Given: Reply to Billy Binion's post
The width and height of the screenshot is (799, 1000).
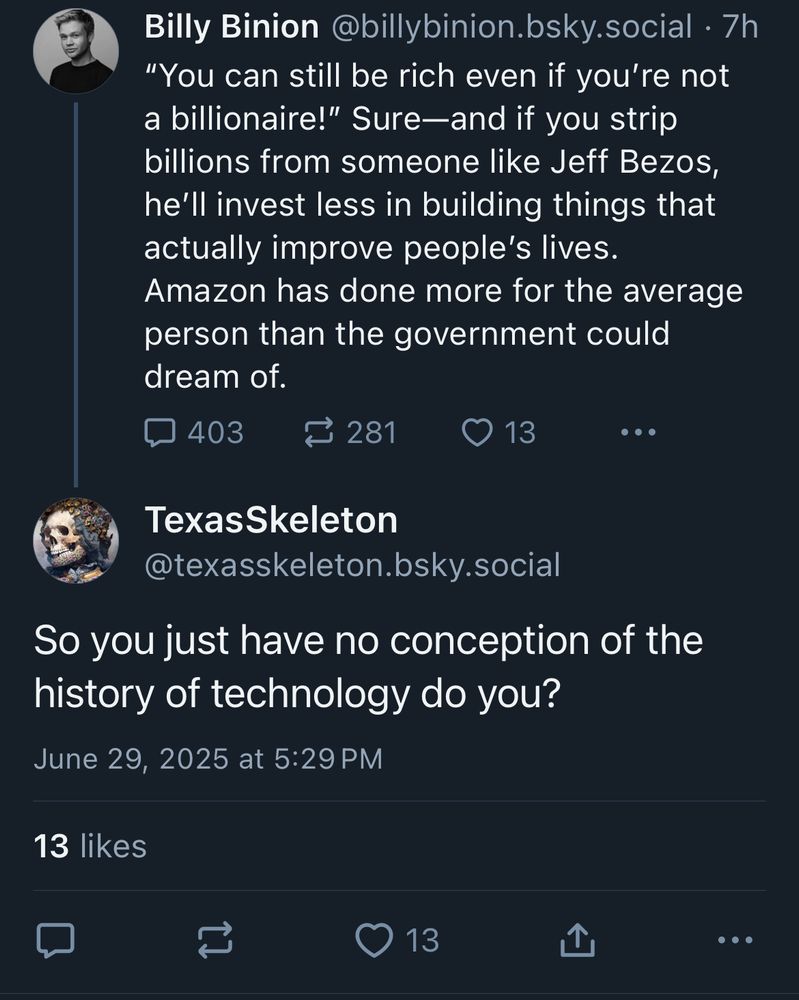Looking at the screenshot, I should point(161,432).
